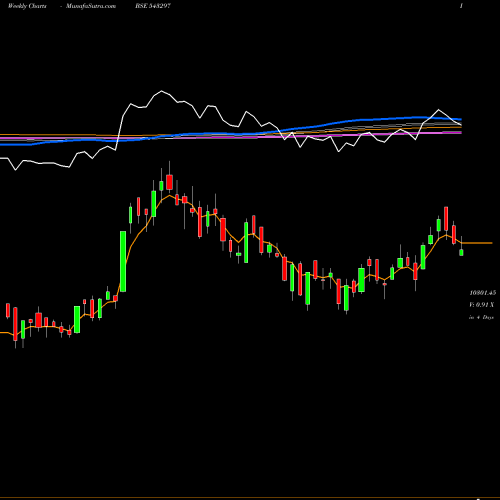Click the orange price level line extension
The image size is (500, 500).
[477, 243]
